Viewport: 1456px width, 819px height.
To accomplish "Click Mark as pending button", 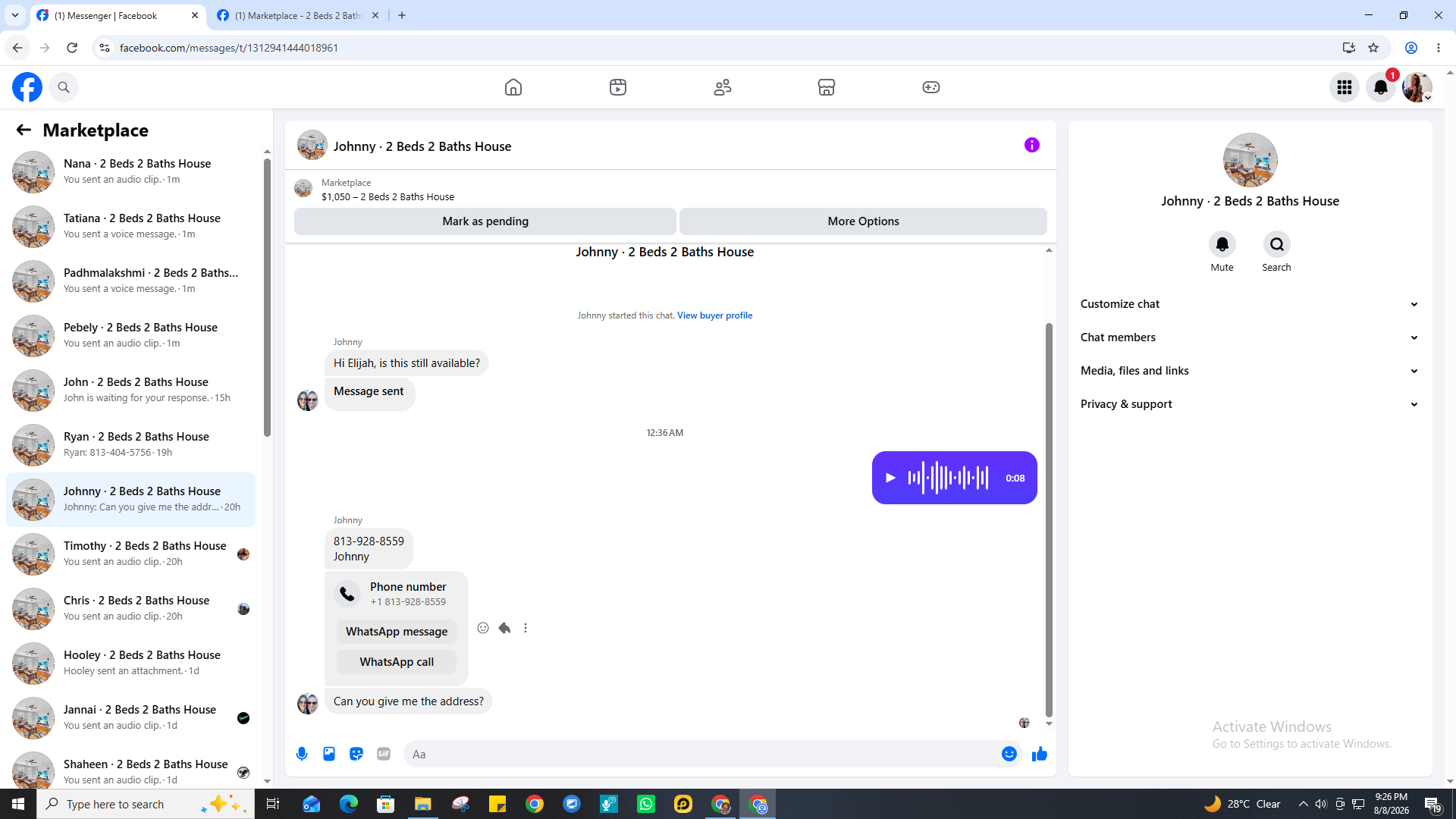I will (x=485, y=221).
